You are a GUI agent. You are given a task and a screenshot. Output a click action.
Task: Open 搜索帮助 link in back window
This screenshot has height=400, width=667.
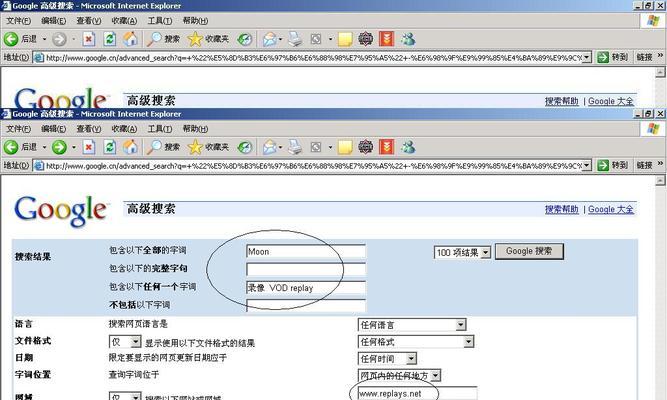coord(562,101)
